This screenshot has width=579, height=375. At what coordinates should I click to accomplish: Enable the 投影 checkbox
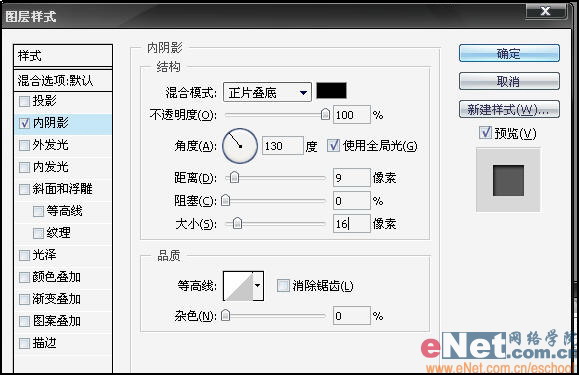point(24,101)
